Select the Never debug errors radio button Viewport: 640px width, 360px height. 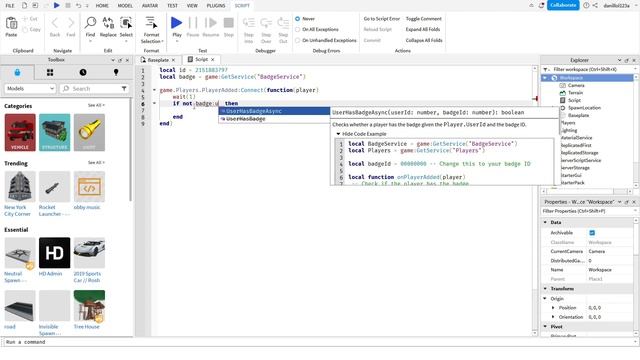tap(298, 19)
